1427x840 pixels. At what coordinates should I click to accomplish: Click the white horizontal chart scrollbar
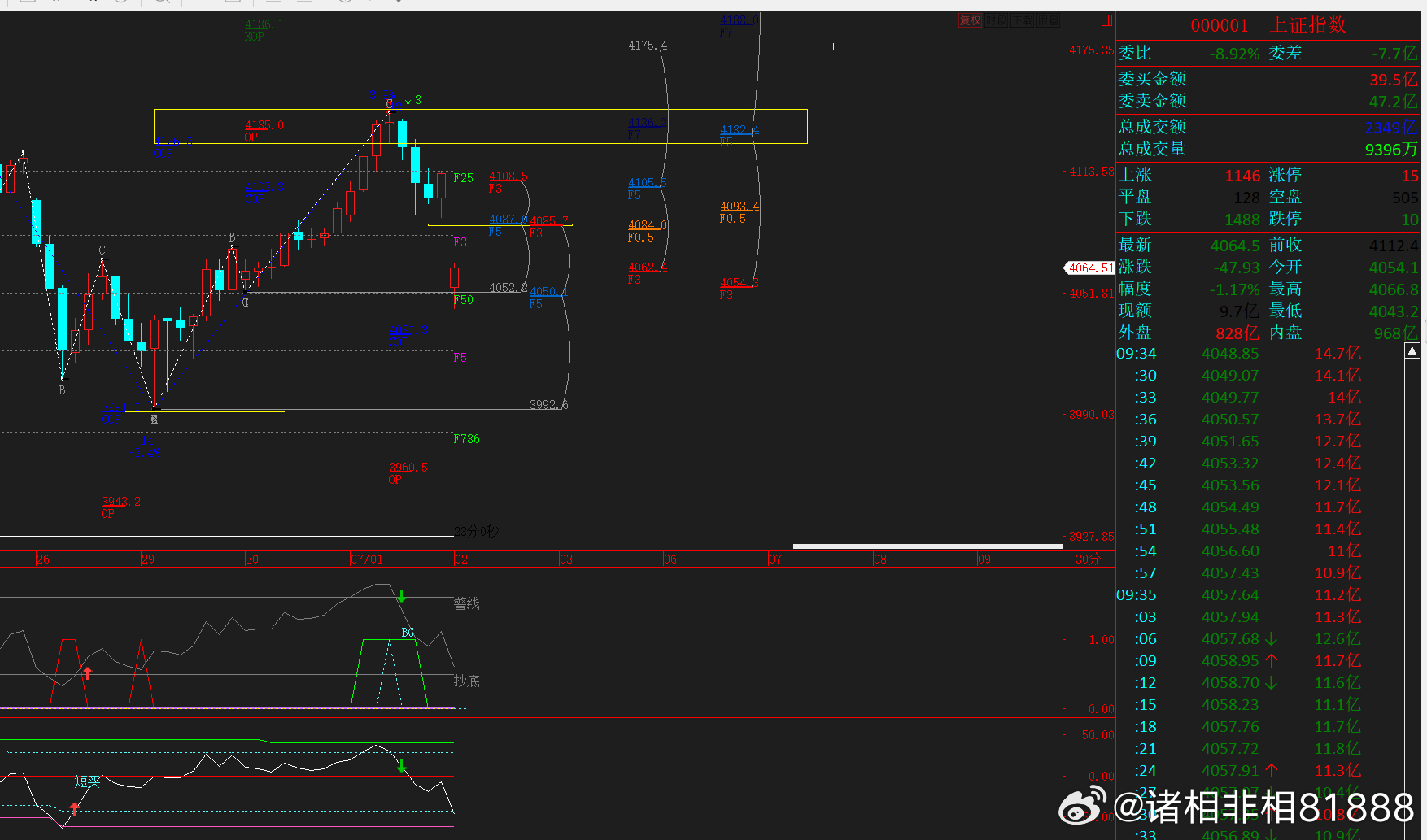[x=927, y=546]
